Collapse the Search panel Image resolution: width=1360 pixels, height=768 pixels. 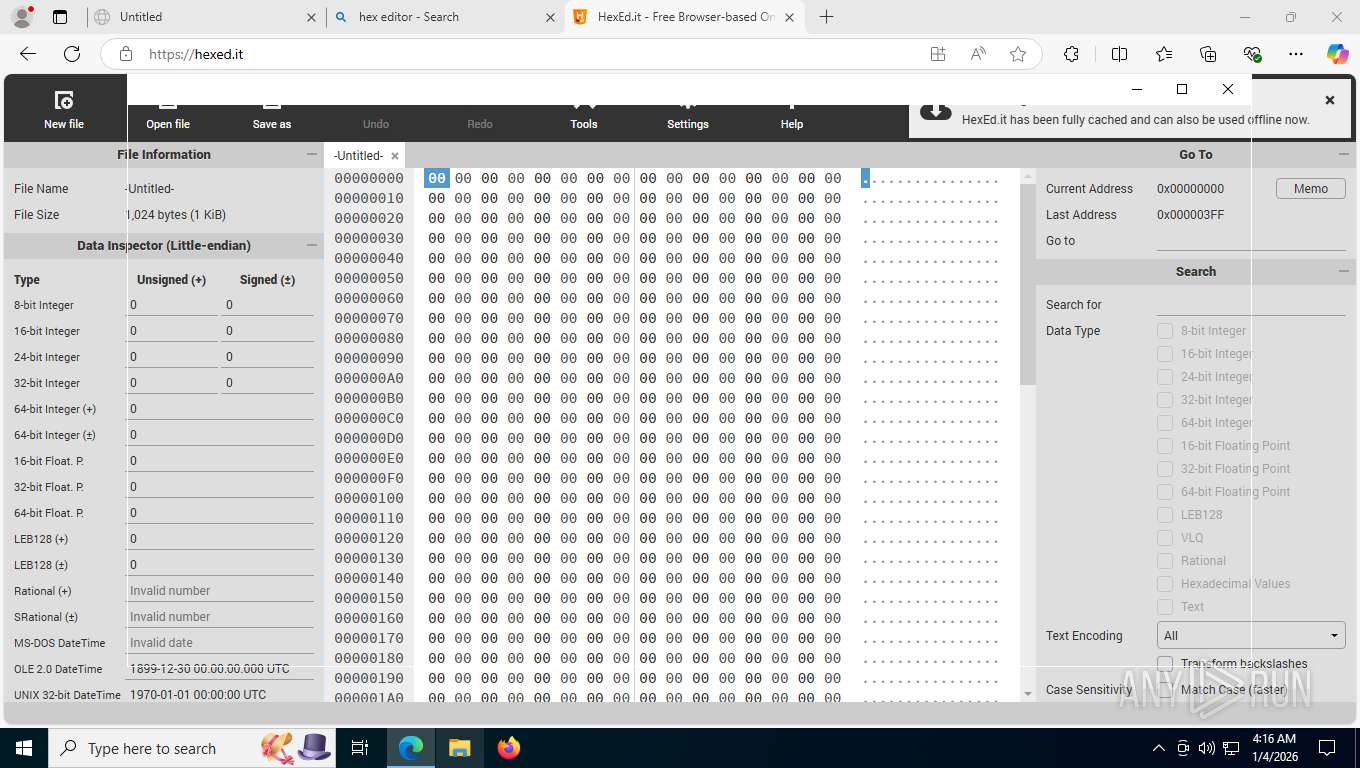point(1344,271)
